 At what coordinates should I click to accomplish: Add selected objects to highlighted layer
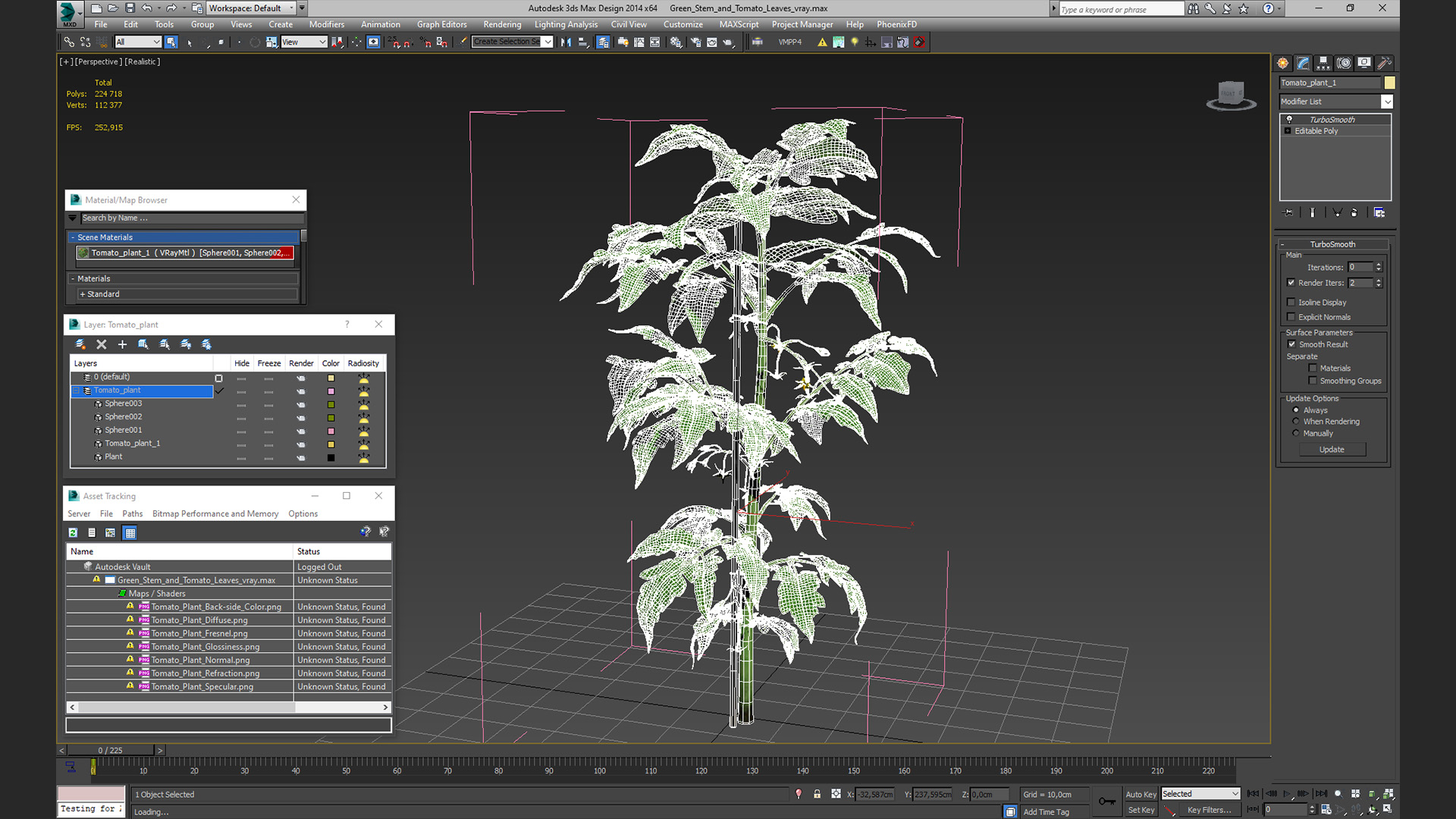tap(122, 344)
